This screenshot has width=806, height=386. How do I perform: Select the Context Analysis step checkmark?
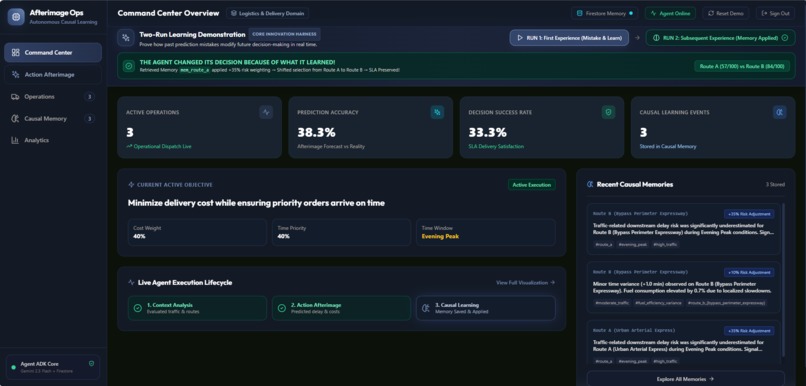pyautogui.click(x=138, y=308)
